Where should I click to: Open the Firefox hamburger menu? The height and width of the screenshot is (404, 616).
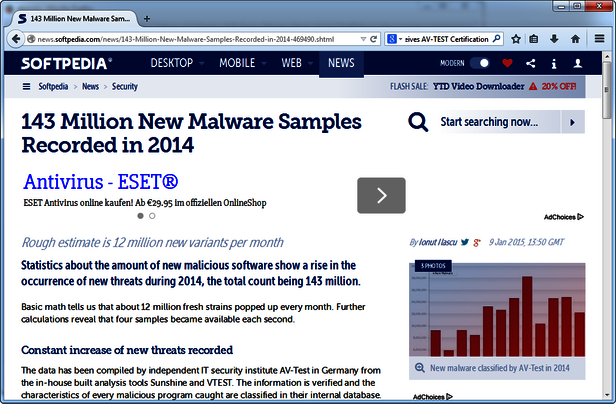[x=597, y=40]
